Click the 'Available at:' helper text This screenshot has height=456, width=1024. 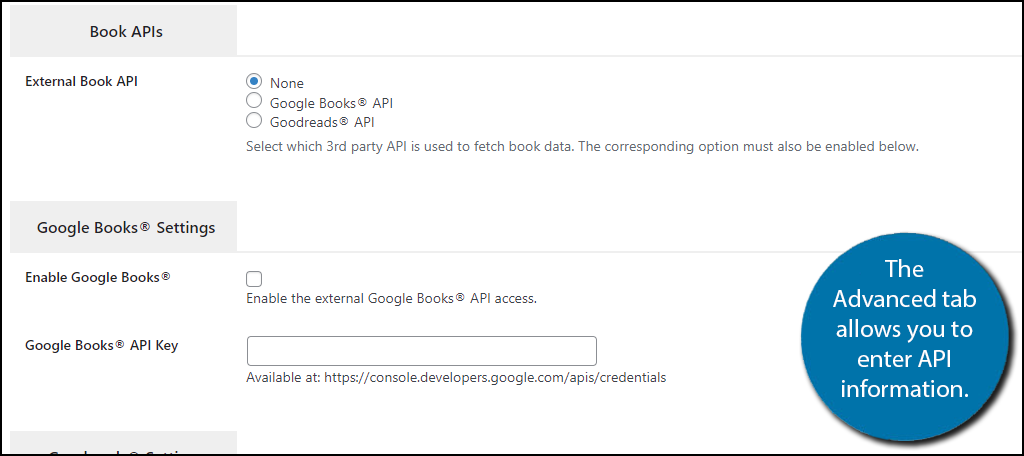(x=283, y=377)
